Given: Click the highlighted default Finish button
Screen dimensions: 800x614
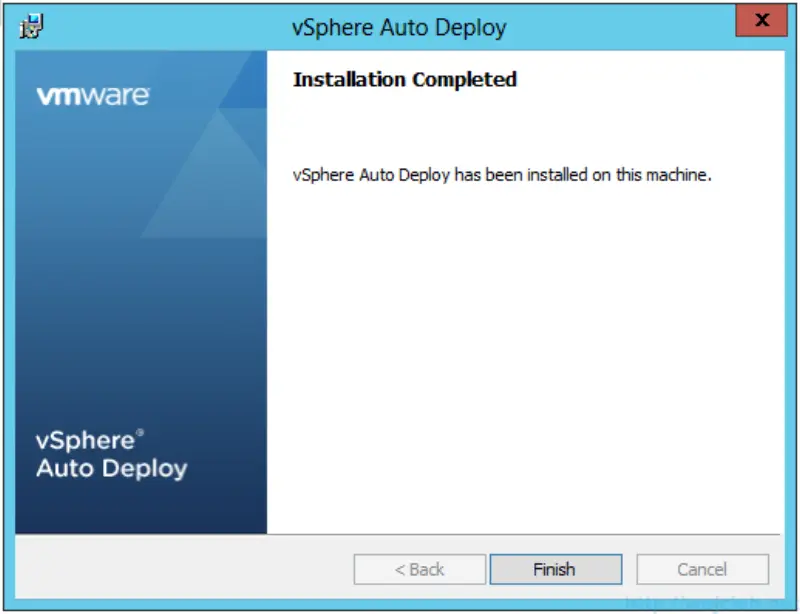Looking at the screenshot, I should click(556, 569).
